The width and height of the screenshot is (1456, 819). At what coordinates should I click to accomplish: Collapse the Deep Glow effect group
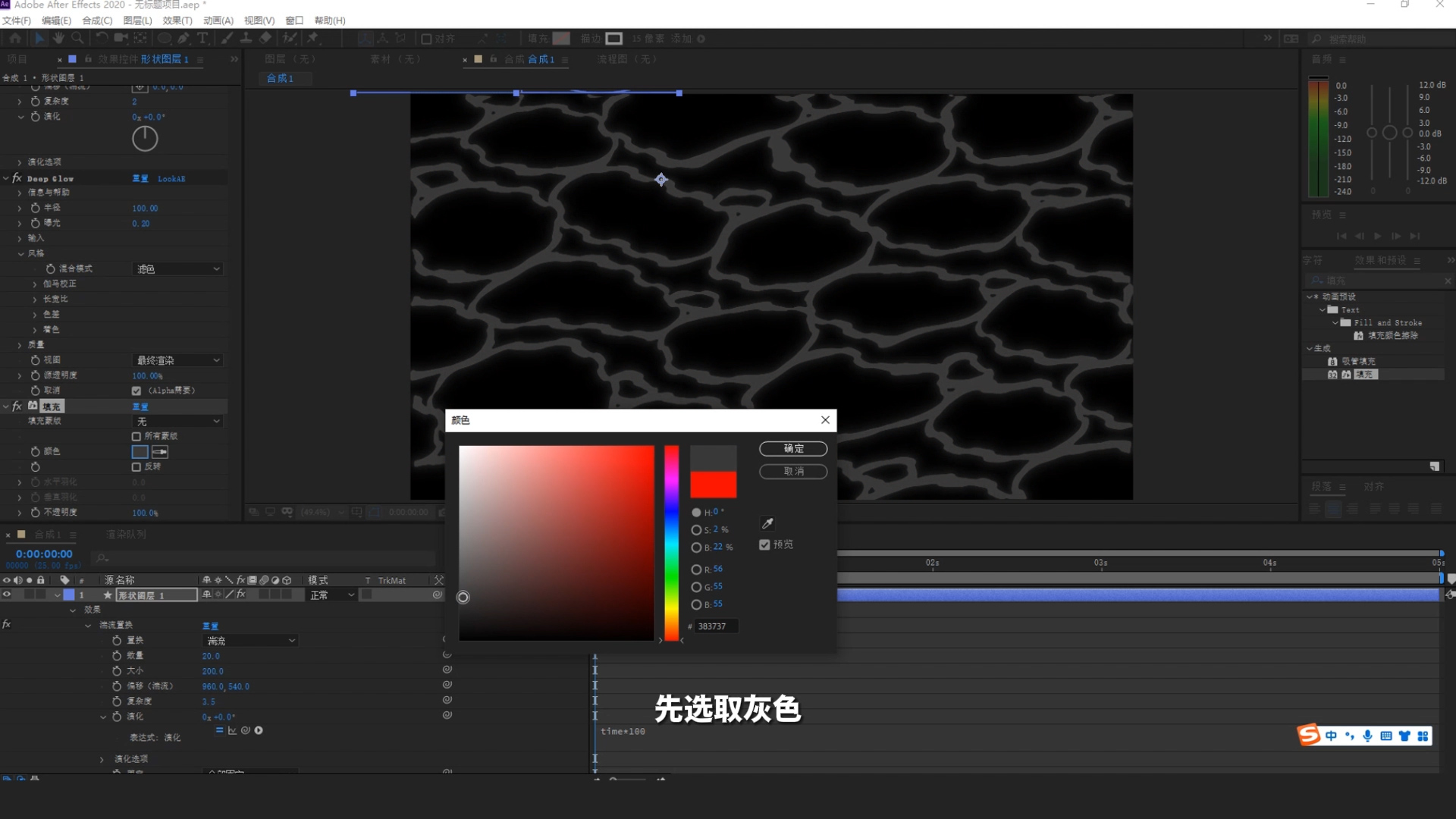(6, 178)
